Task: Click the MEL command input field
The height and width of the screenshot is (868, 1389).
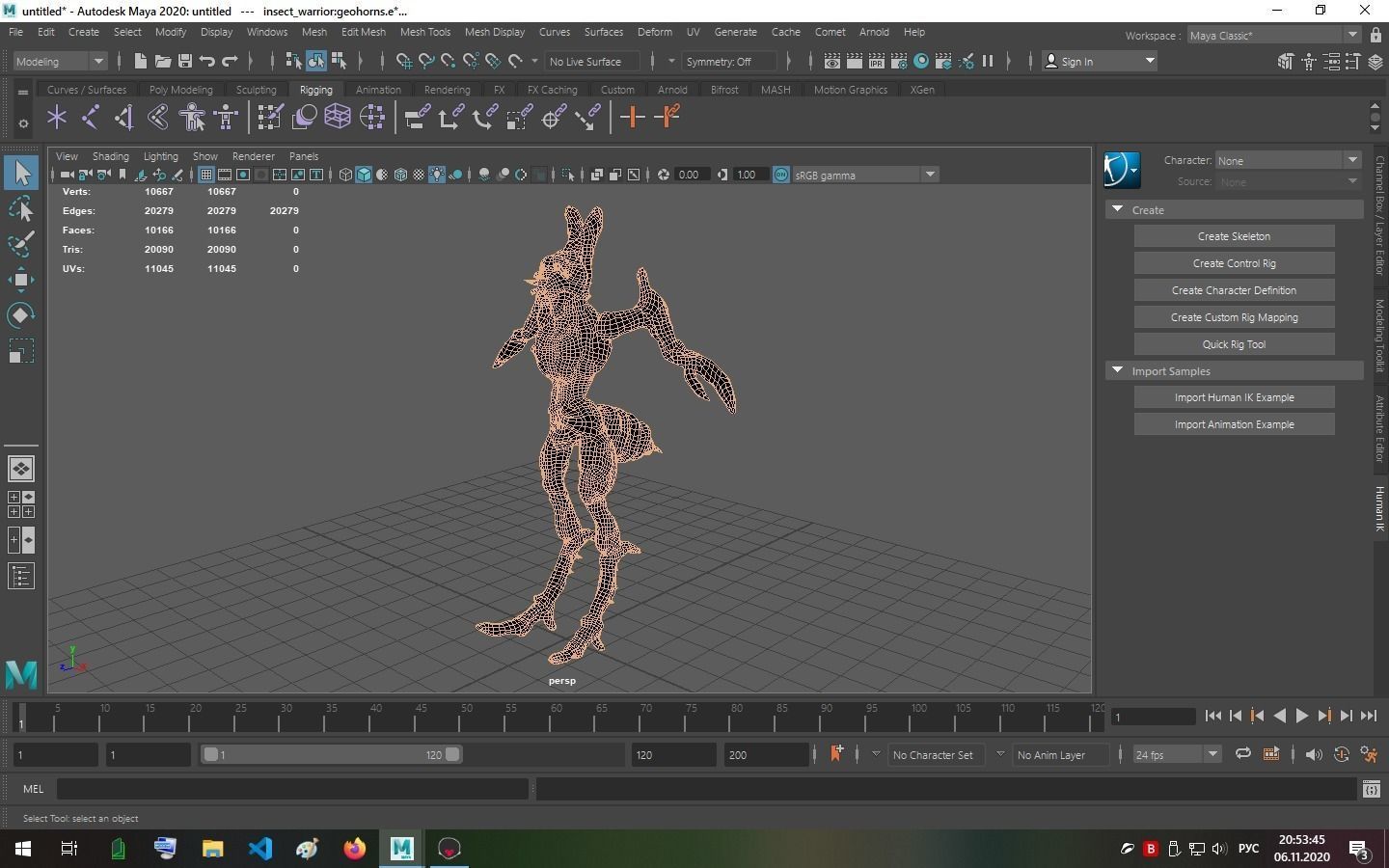Action: click(292, 789)
